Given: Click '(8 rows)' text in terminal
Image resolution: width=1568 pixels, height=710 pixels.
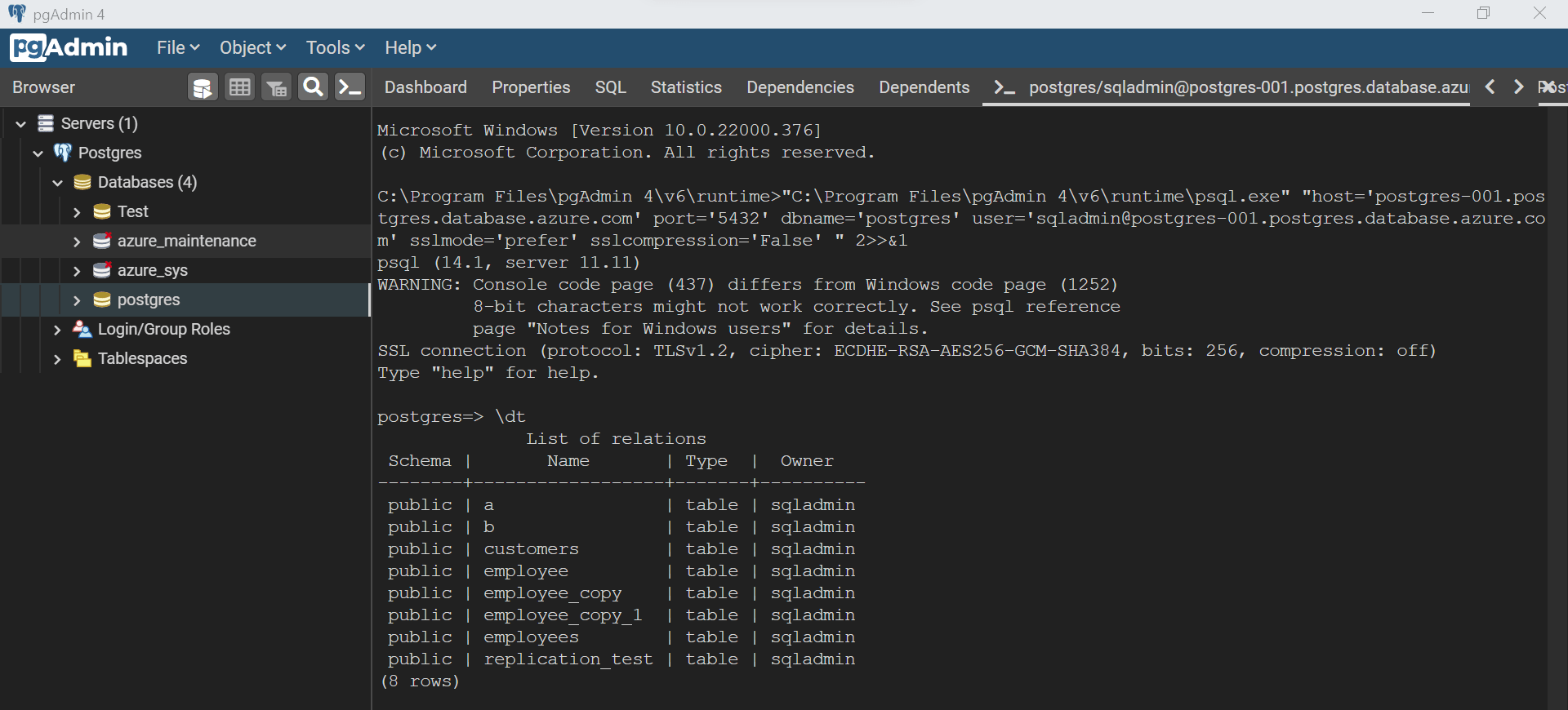Looking at the screenshot, I should coord(420,681).
